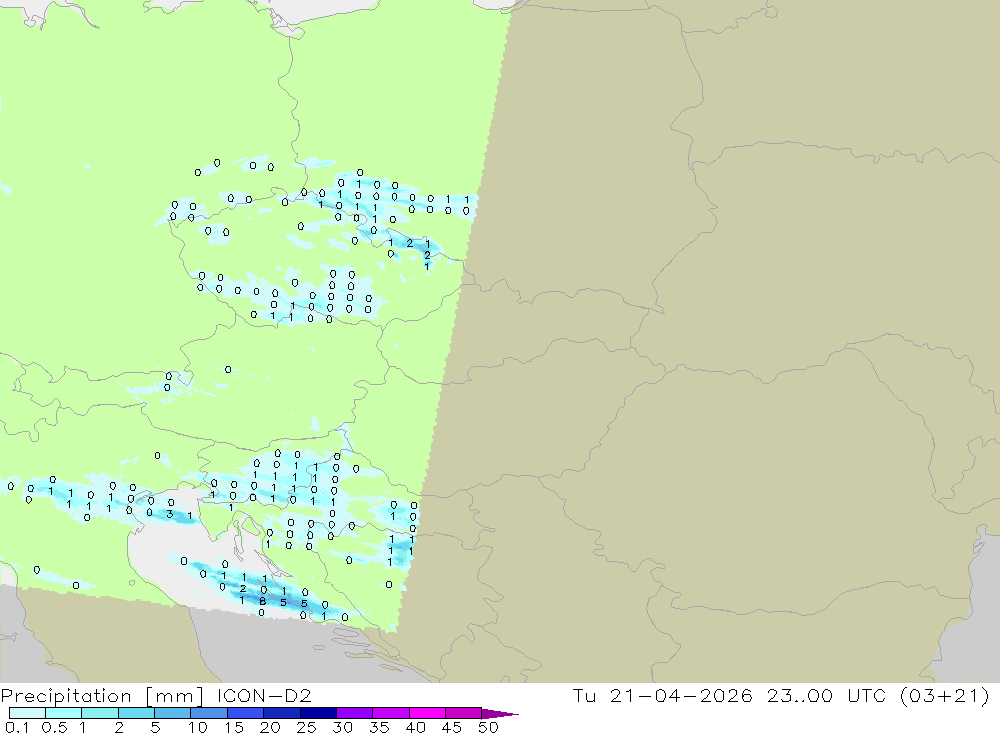The image size is (1000, 733).
Task: Click the legend swatch between 15 and 20
Action: tap(246, 713)
